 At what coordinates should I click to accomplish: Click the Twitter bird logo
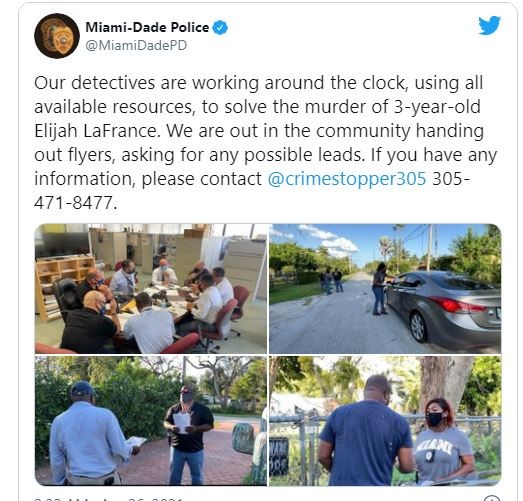tap(489, 25)
